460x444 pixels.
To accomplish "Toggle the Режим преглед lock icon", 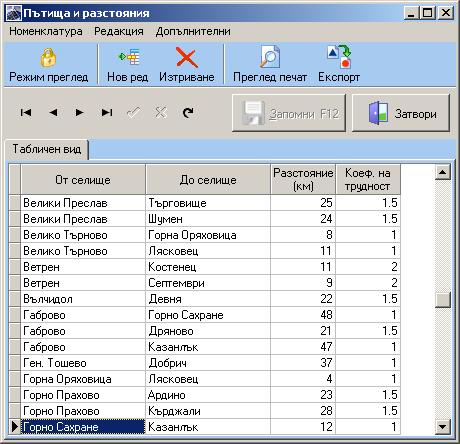I will pyautogui.click(x=49, y=65).
